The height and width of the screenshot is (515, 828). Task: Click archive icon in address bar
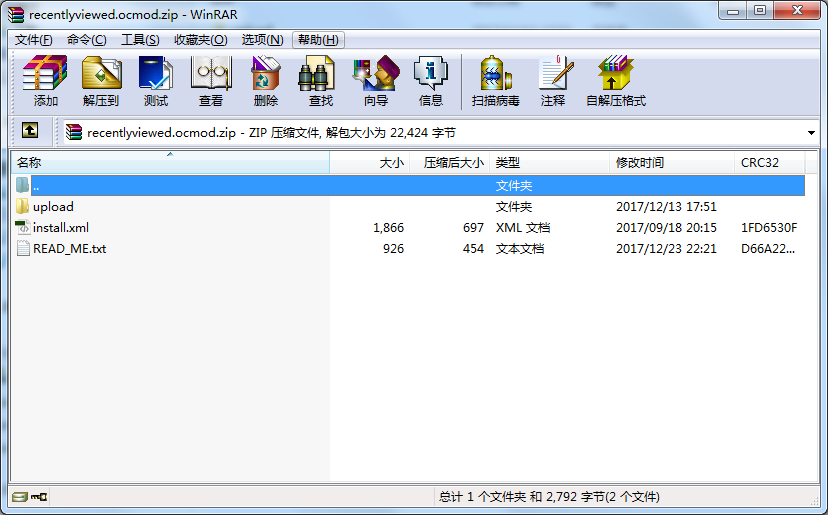tap(74, 132)
